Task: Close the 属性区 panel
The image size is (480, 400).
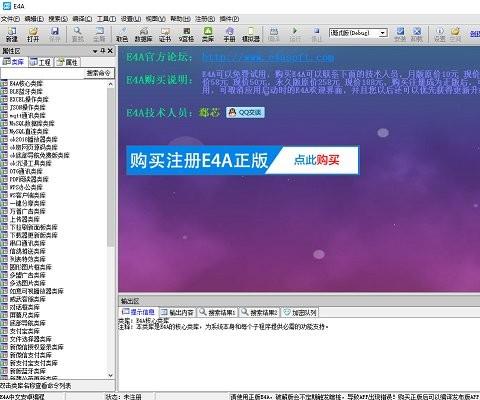Action: tap(110, 51)
